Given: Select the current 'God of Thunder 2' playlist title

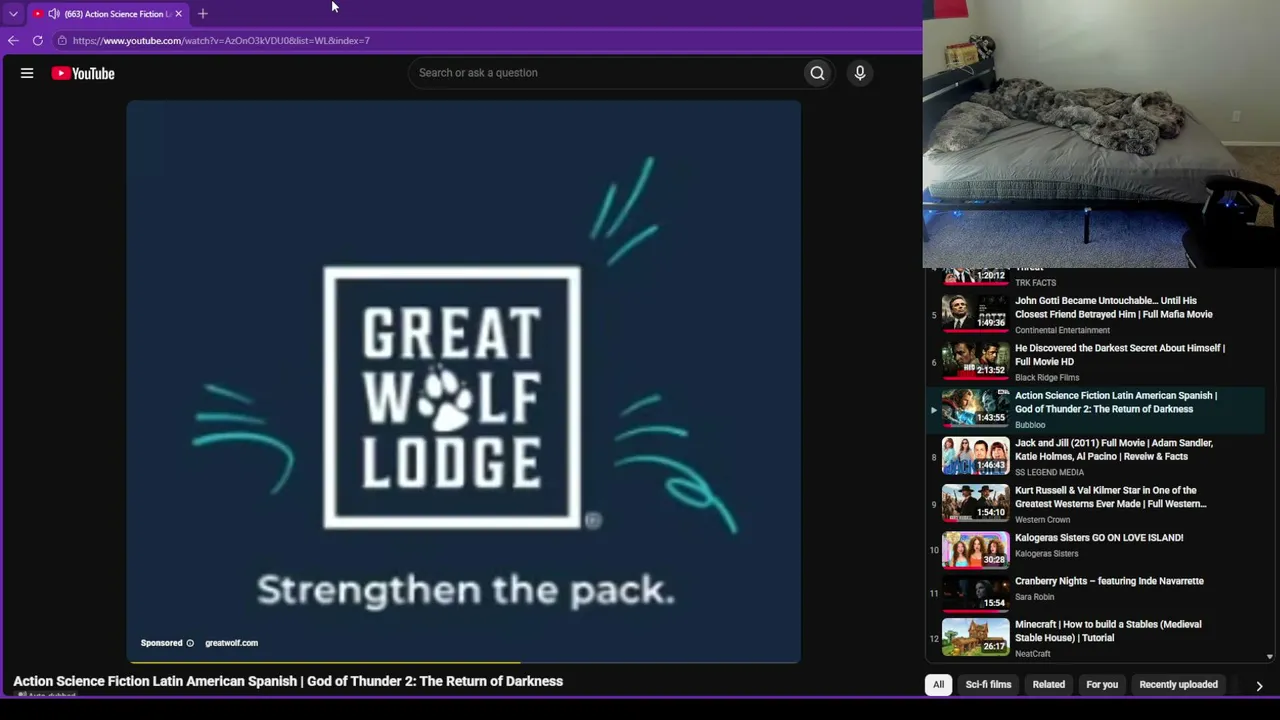Looking at the screenshot, I should pos(1116,402).
